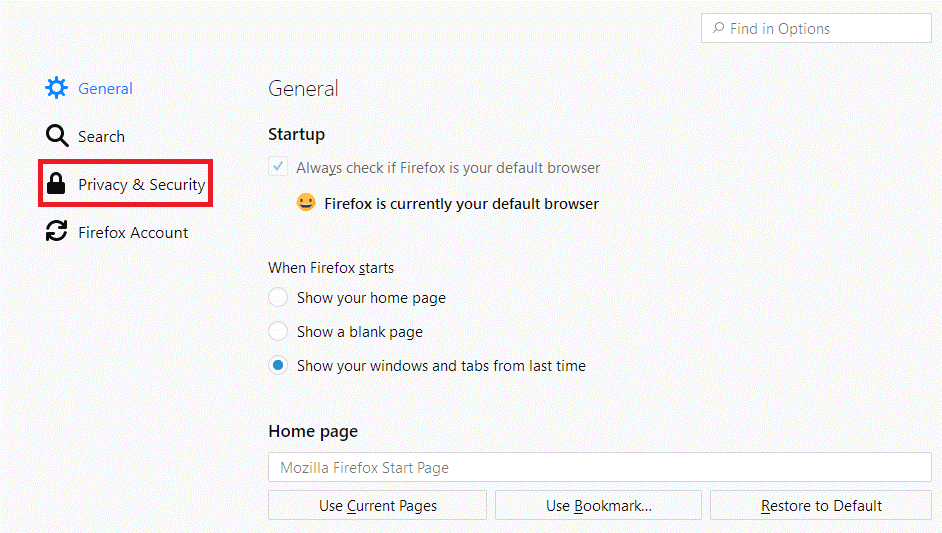Switch to the Firefox Account section
Viewport: 942px width, 533px height.
point(133,232)
